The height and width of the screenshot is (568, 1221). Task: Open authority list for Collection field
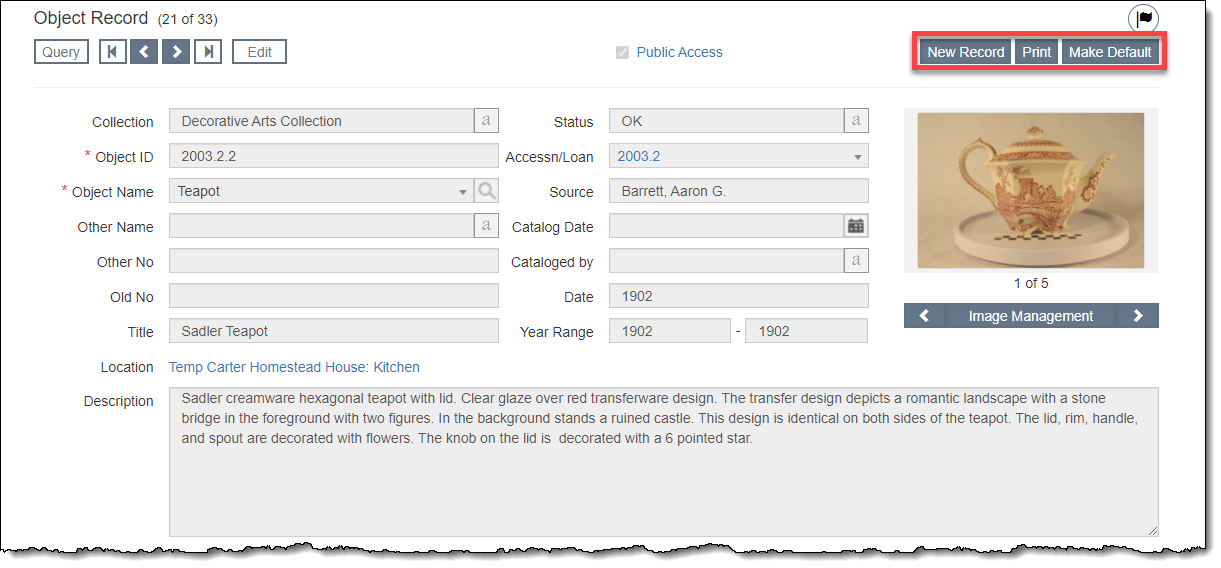click(x=486, y=121)
